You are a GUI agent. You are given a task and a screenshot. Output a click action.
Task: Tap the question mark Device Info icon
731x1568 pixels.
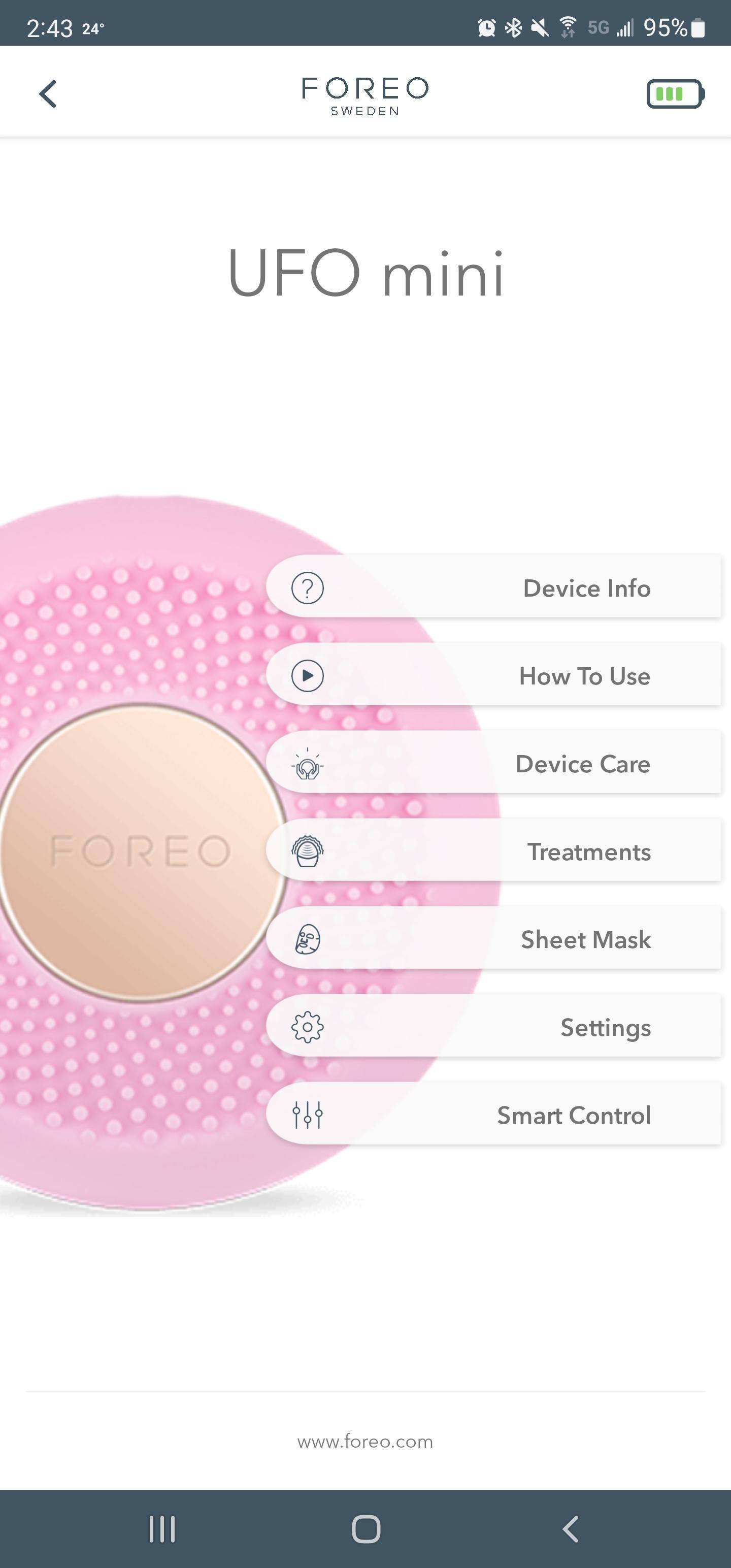tap(307, 587)
